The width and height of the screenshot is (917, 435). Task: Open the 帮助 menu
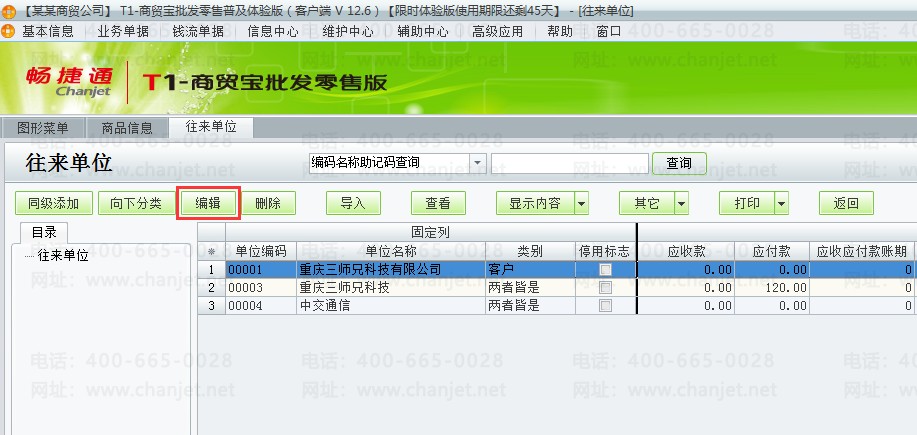click(560, 32)
